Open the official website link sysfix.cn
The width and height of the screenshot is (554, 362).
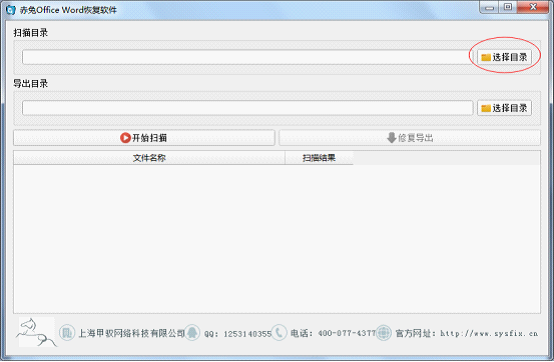[489, 333]
